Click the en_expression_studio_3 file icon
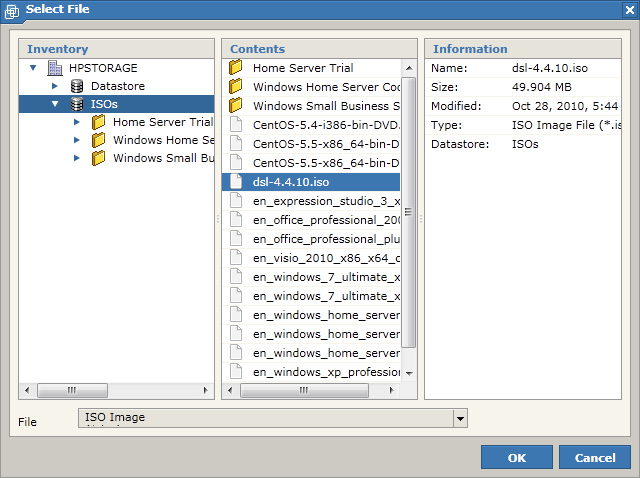 pyautogui.click(x=236, y=200)
